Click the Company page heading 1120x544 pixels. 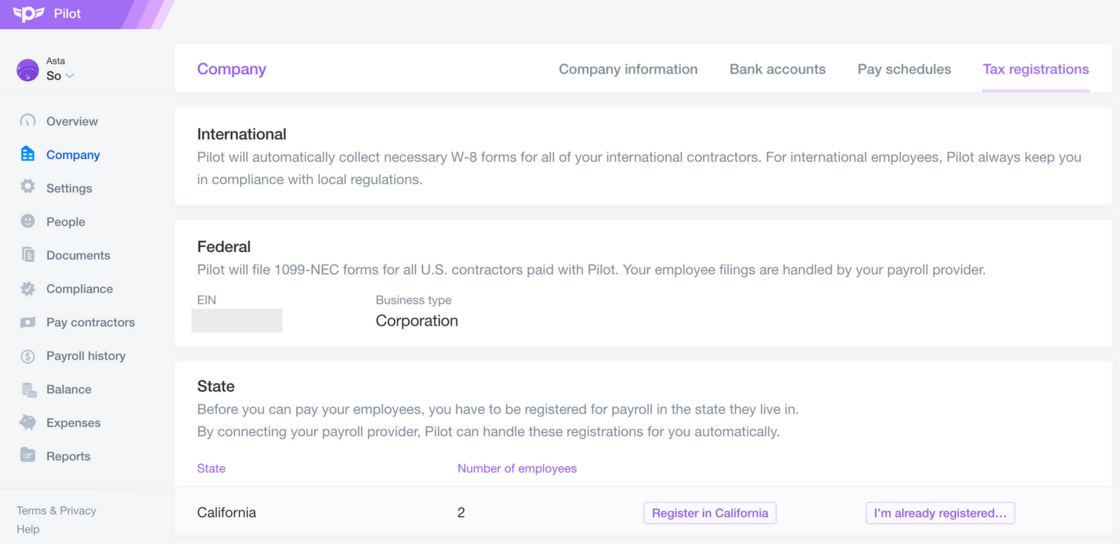pos(231,69)
